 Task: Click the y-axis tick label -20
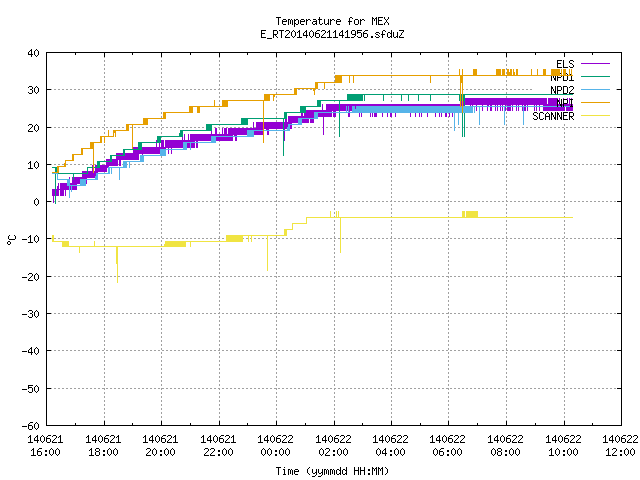pos(31,277)
